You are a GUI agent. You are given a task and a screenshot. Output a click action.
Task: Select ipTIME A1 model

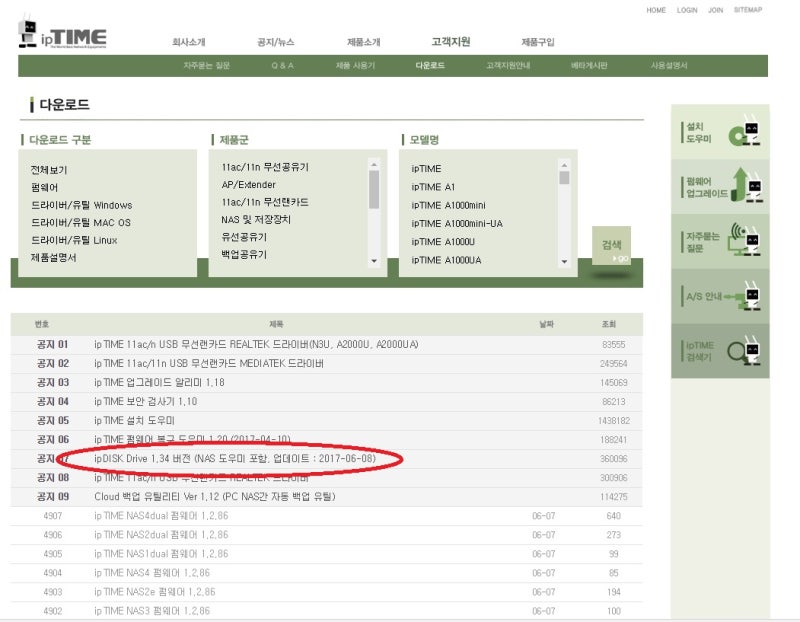click(x=433, y=187)
